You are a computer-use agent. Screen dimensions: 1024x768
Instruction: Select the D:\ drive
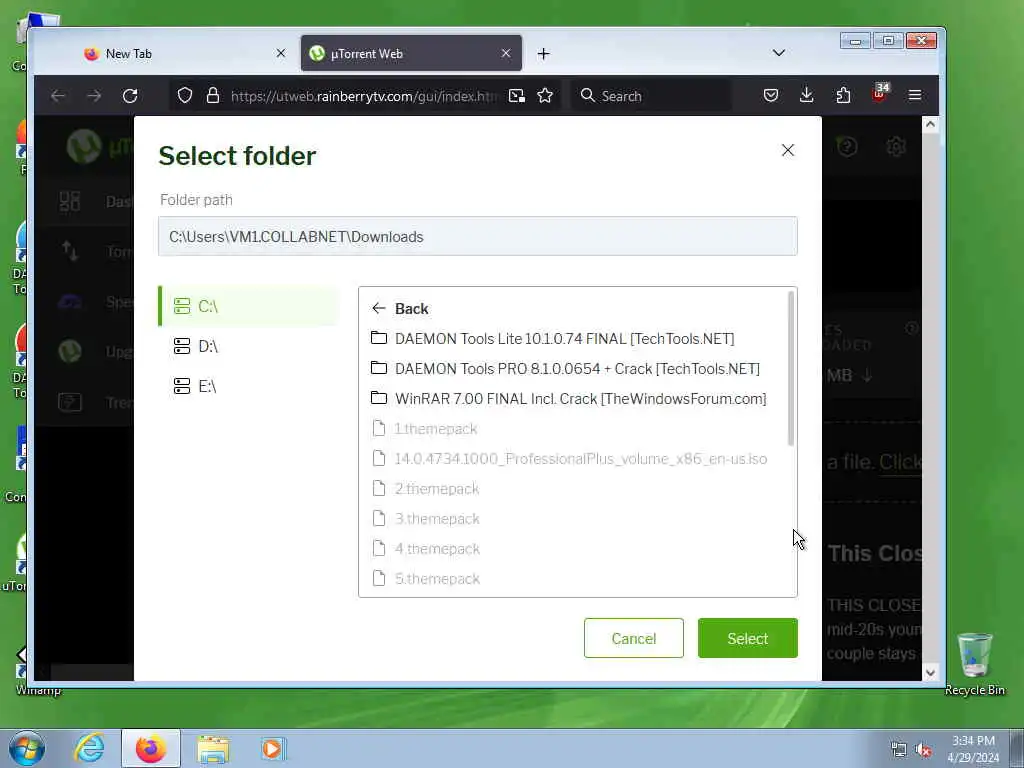point(249,346)
